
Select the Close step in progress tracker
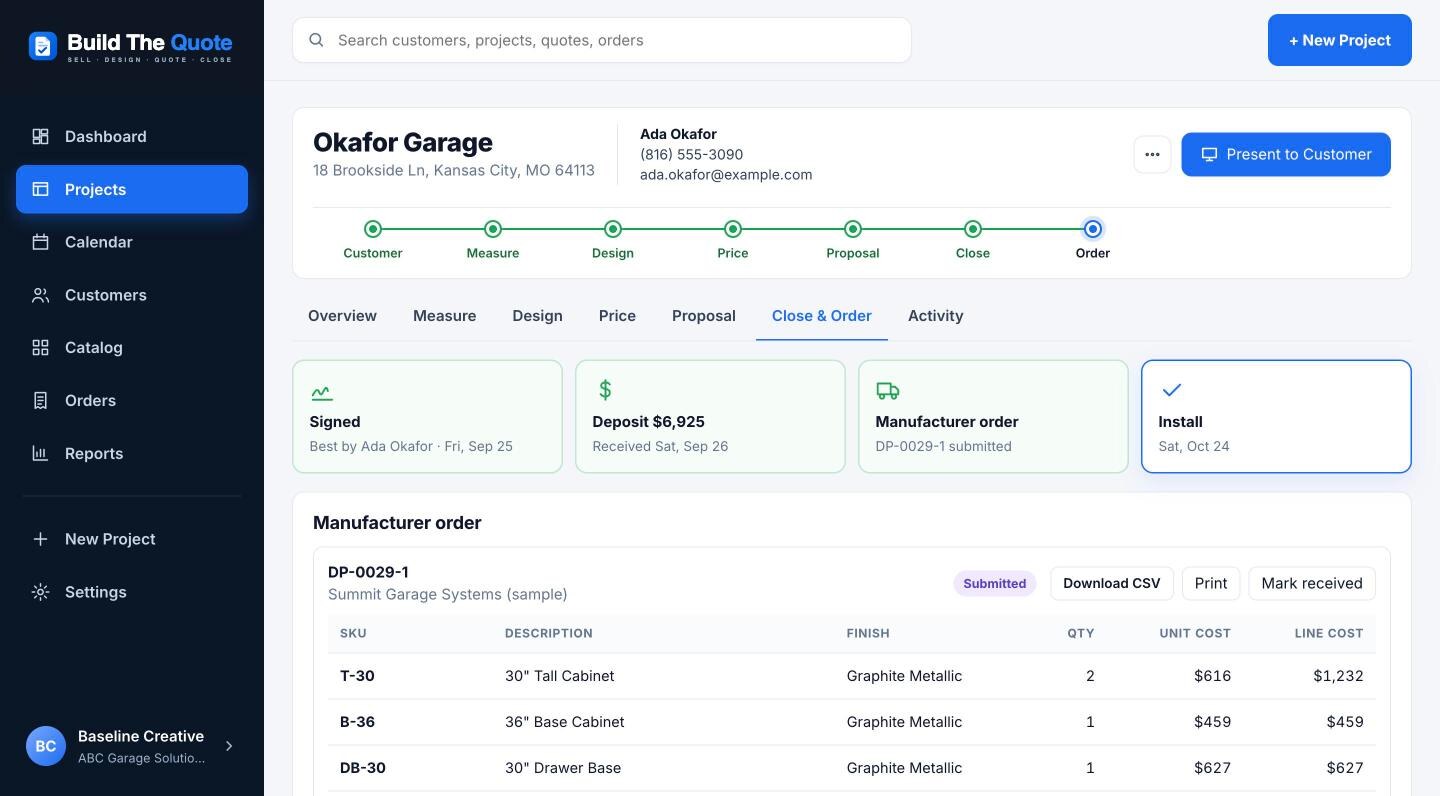coord(973,240)
